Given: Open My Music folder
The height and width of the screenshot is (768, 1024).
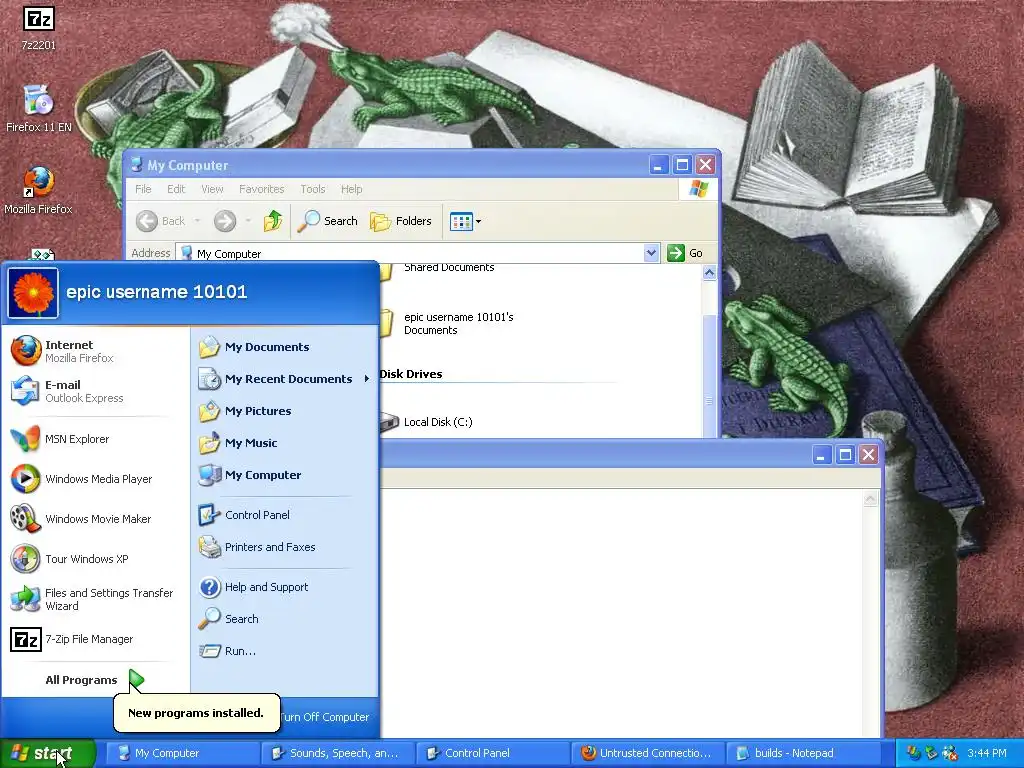Looking at the screenshot, I should coord(285,443).
